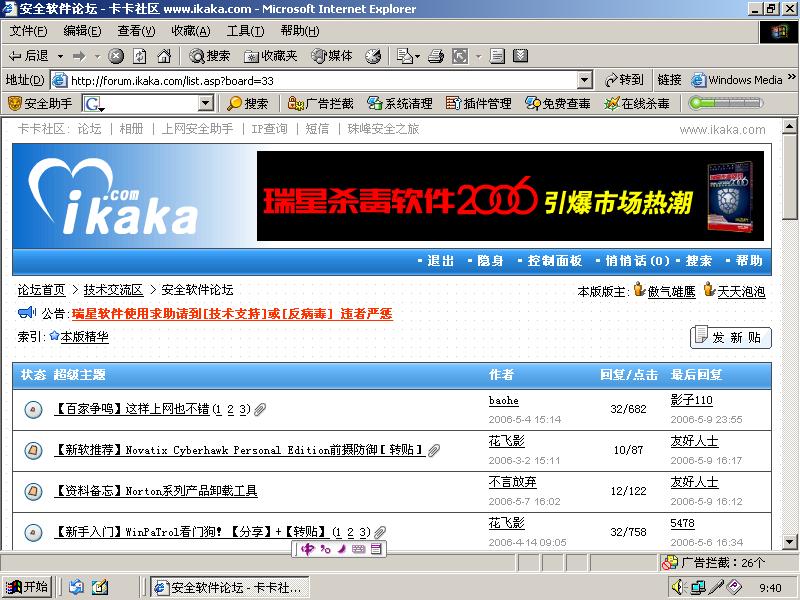The width and height of the screenshot is (800, 600).
Task: Click 在线杀毒 online antivirus
Action: click(x=637, y=104)
